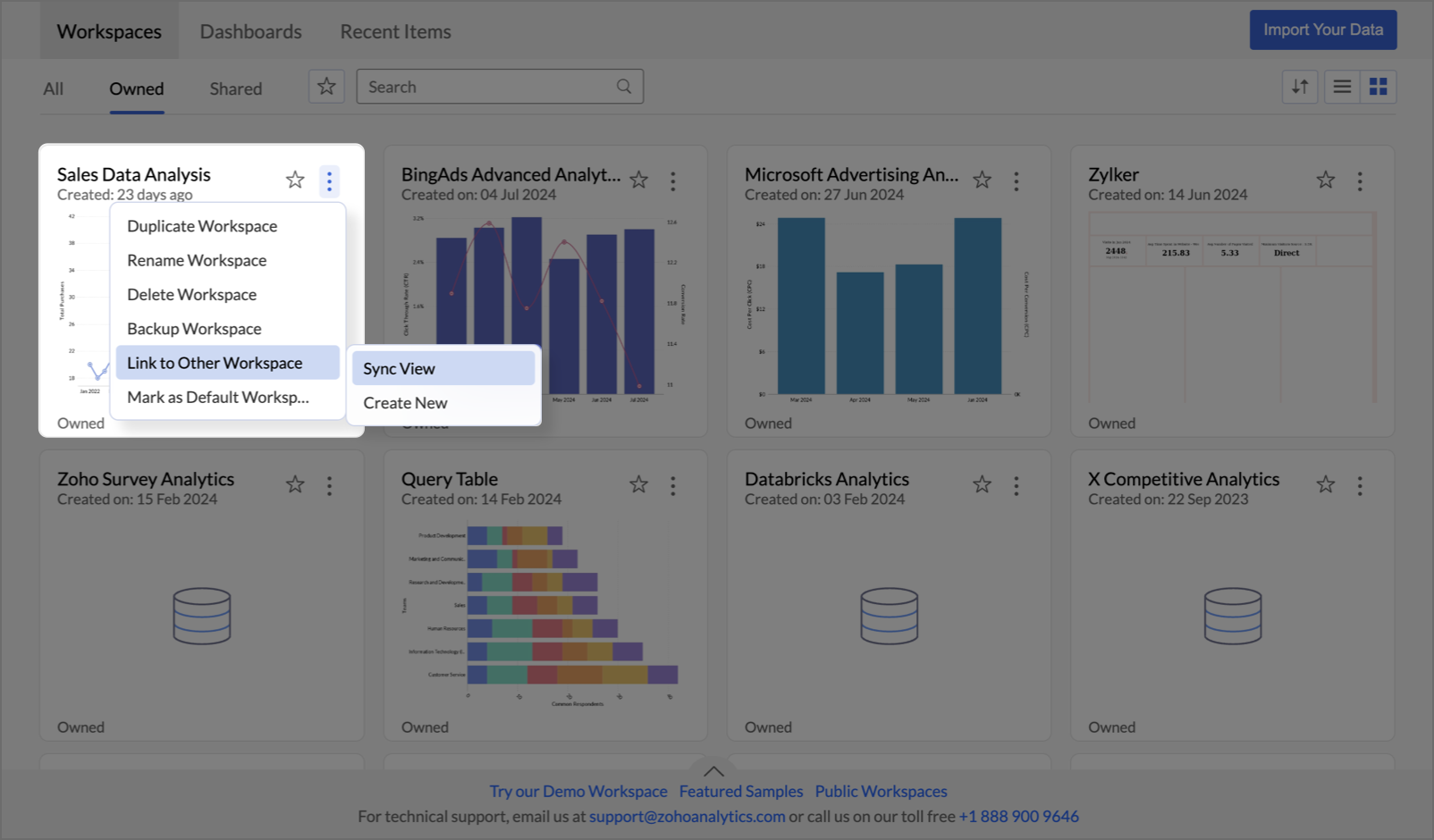Switch to list view layout
This screenshot has height=840, width=1434.
[1342, 87]
